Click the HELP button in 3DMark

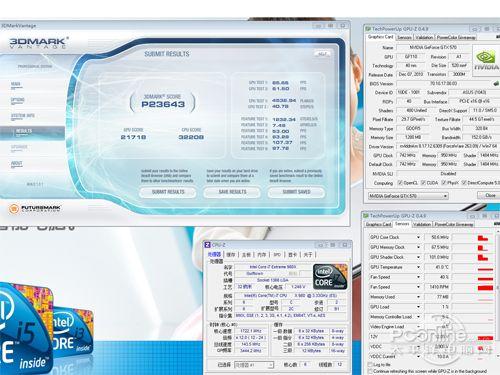322,54
